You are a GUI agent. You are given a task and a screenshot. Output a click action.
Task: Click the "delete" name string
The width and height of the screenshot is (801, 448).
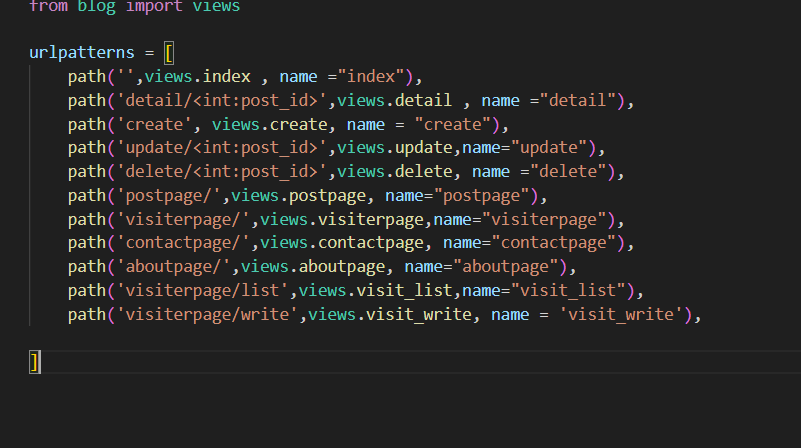point(568,172)
